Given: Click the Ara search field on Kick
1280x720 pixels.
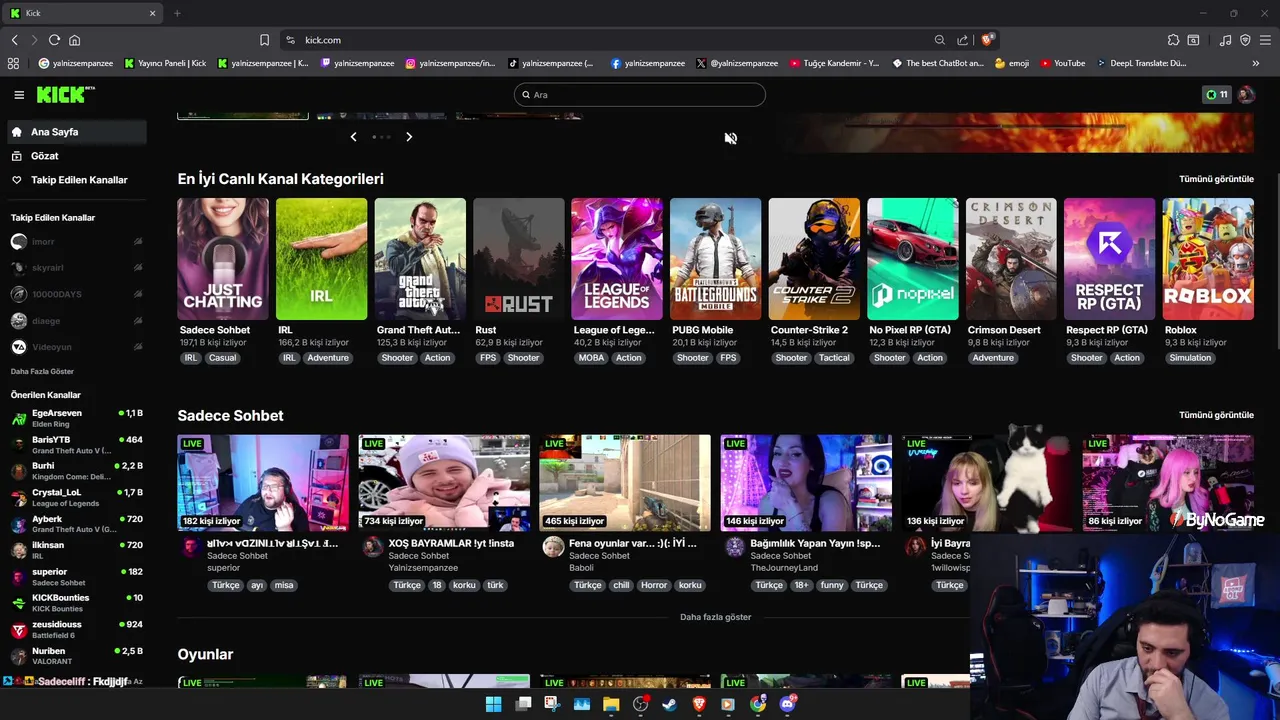Looking at the screenshot, I should [640, 95].
